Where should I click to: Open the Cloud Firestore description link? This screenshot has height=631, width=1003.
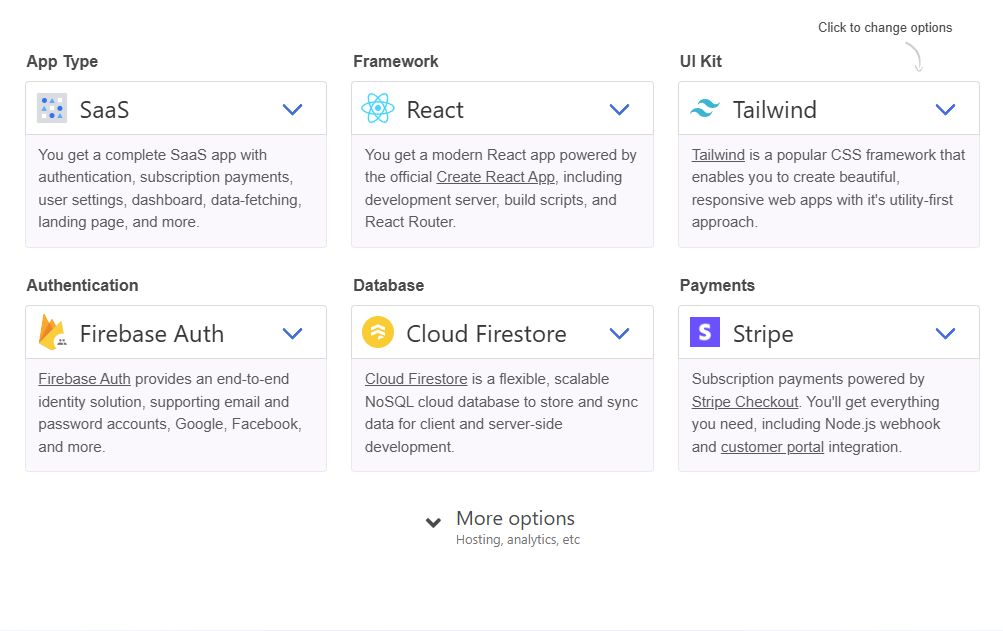(416, 379)
